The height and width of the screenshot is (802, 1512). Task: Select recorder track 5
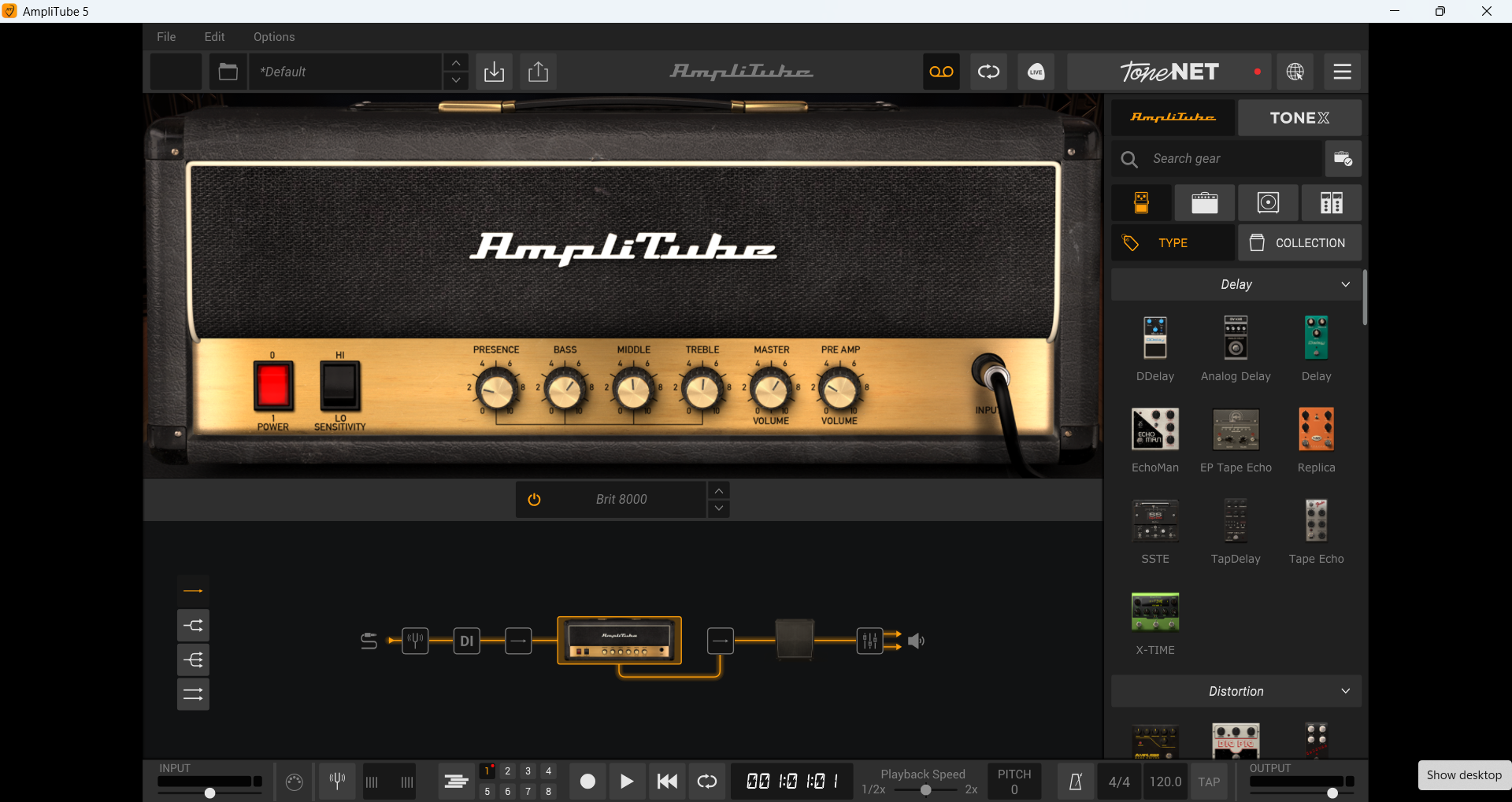487,792
